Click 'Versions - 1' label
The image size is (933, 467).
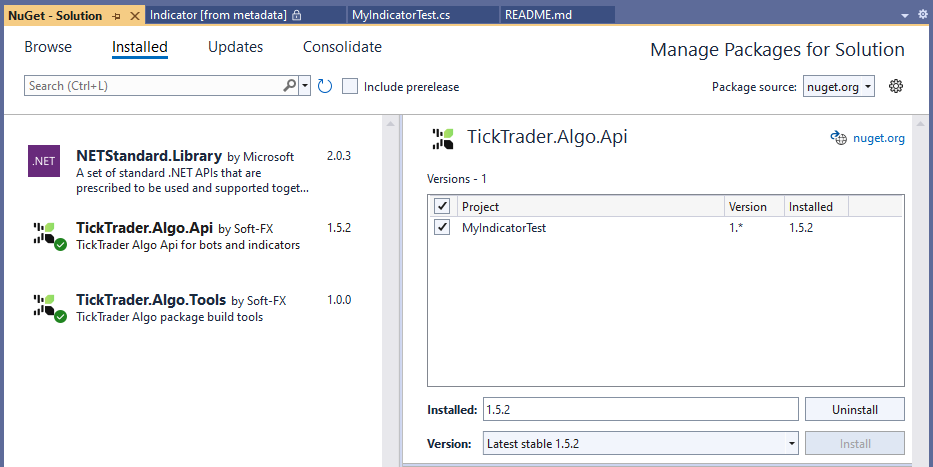point(457,178)
